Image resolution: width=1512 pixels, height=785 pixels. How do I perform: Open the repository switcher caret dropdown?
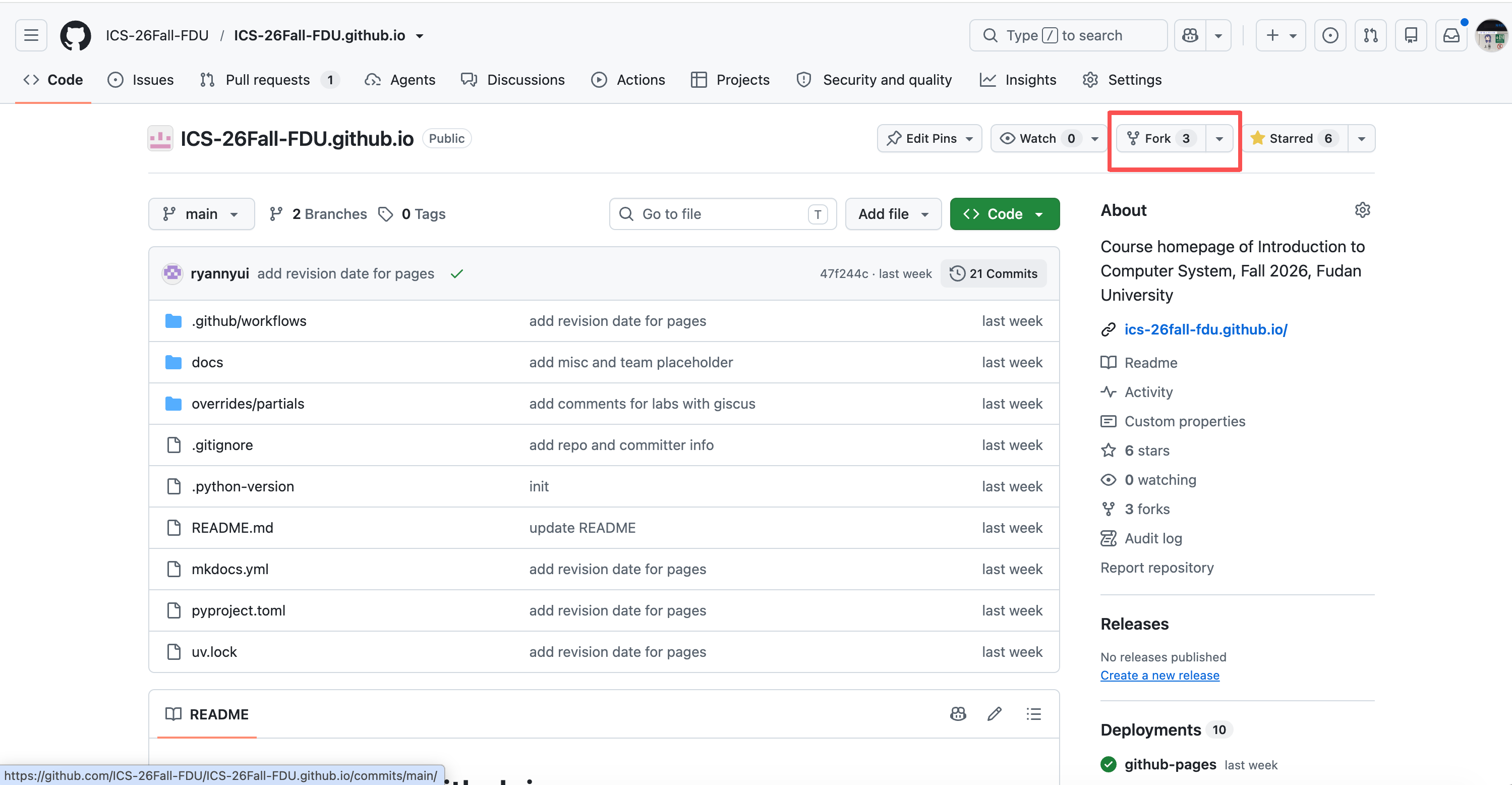coord(420,36)
